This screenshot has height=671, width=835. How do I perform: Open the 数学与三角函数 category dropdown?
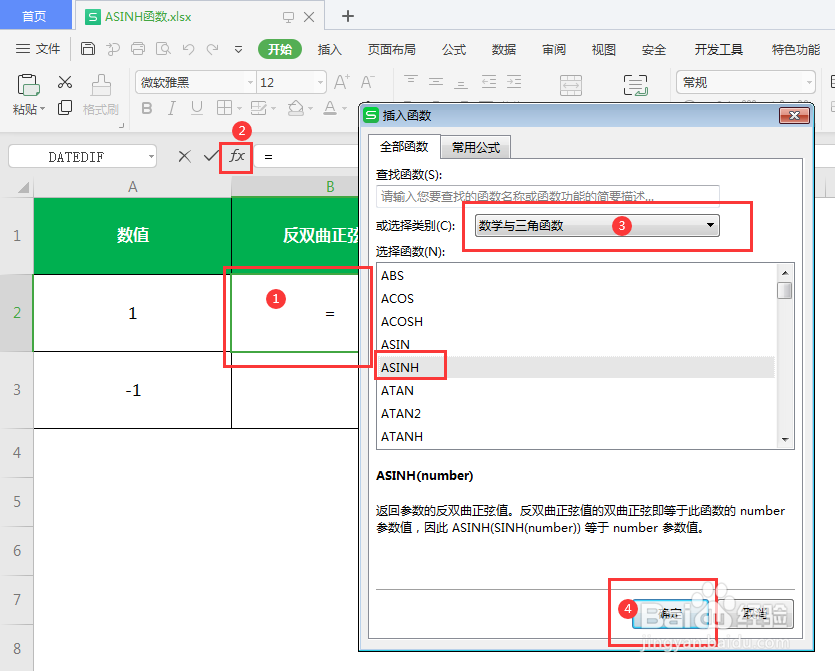click(597, 225)
